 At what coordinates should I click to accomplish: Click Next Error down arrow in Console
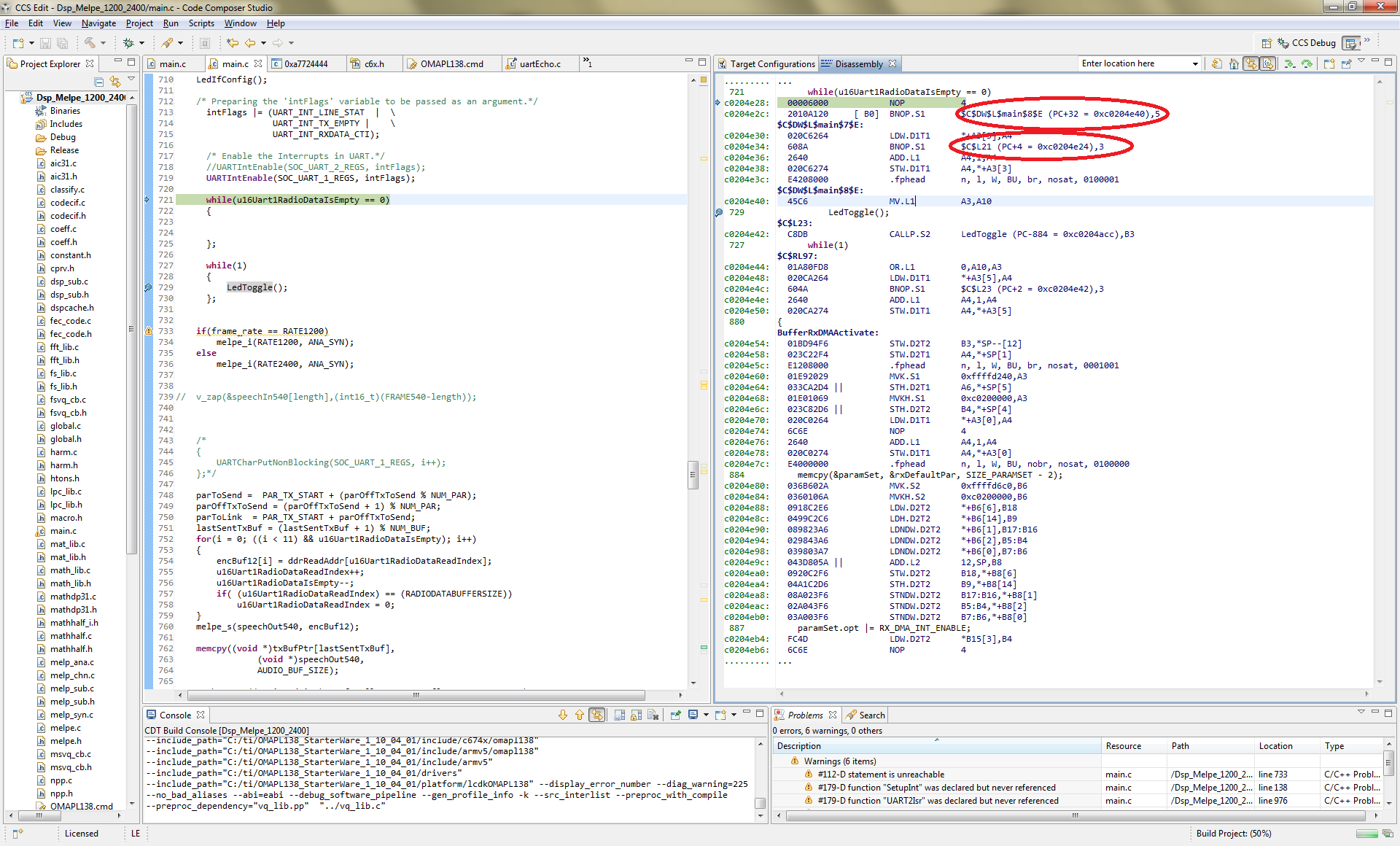(562, 715)
